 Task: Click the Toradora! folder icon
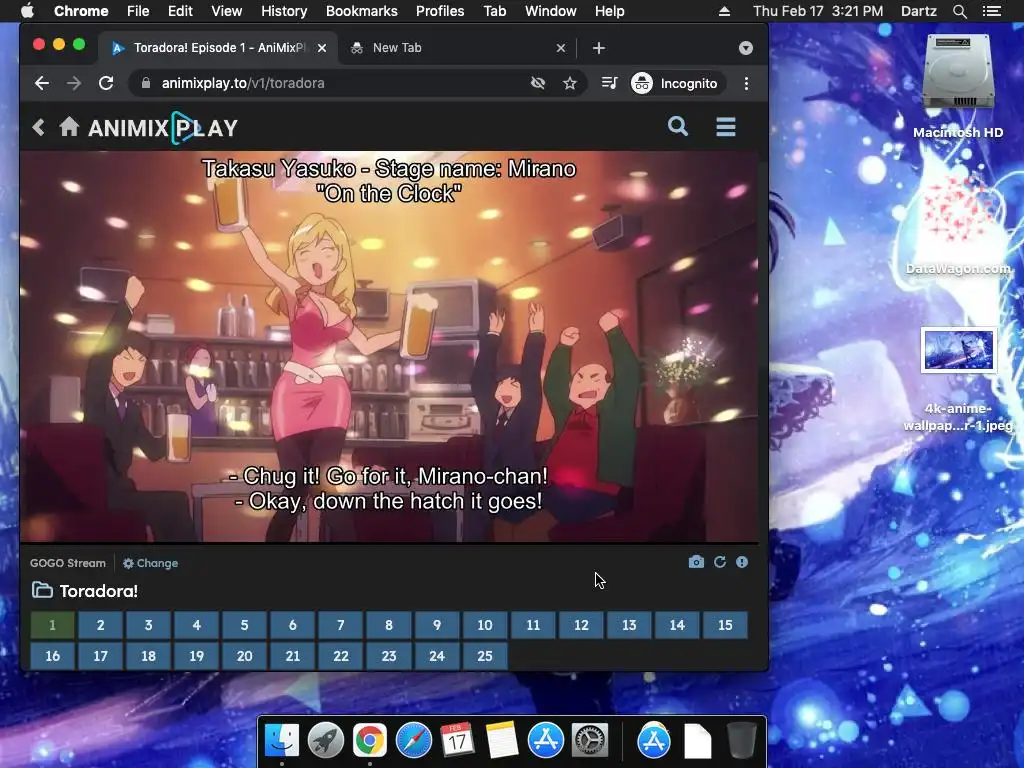click(x=42, y=590)
